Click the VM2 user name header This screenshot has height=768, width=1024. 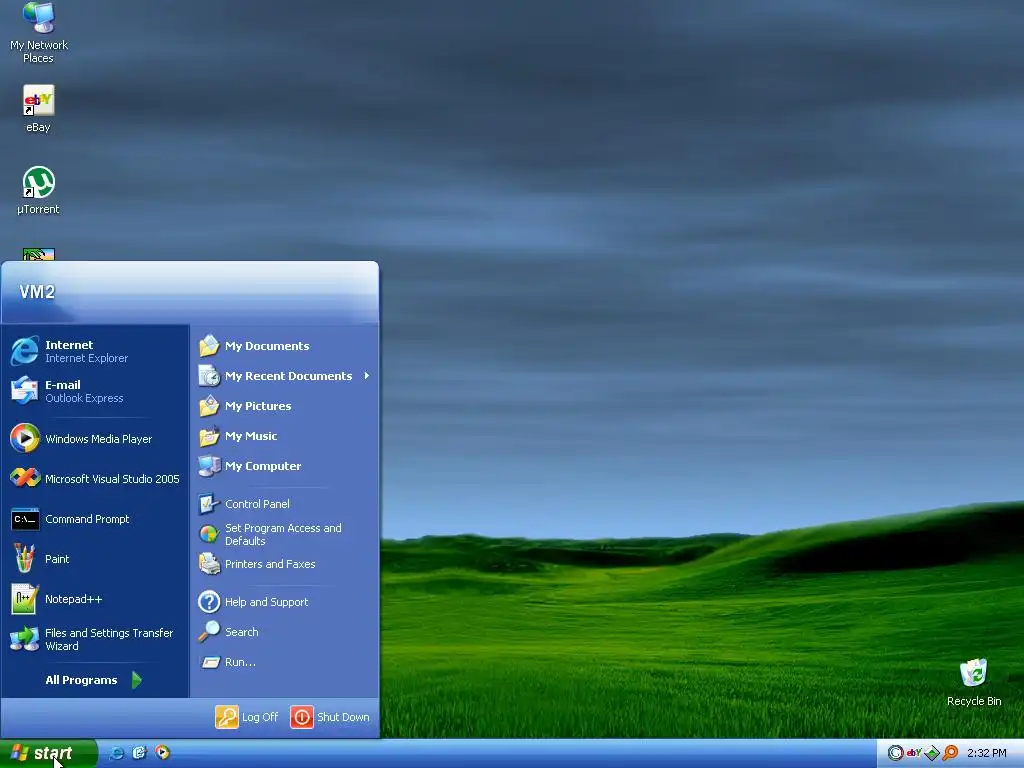tap(37, 292)
